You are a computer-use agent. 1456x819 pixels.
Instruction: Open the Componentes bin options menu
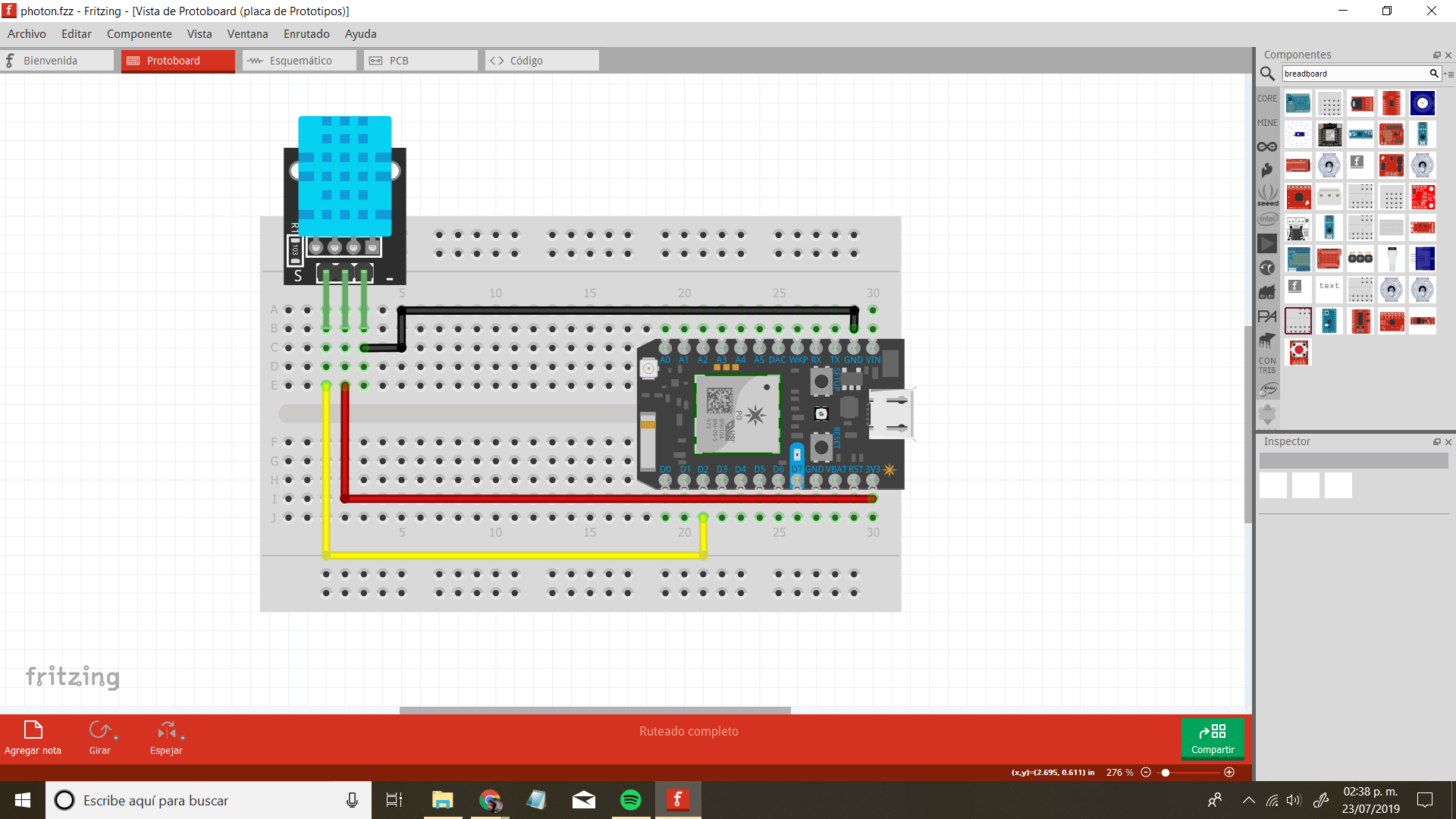[1448, 74]
